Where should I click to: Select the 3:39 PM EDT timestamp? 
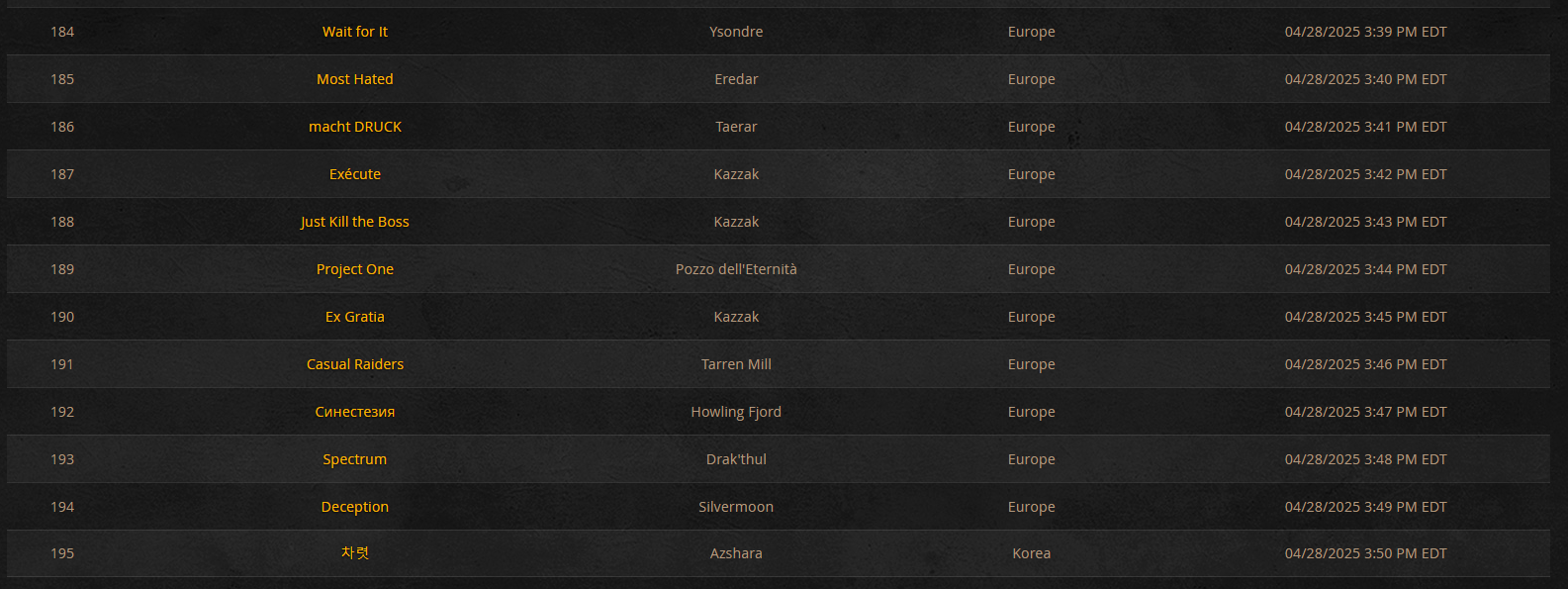coord(1365,32)
